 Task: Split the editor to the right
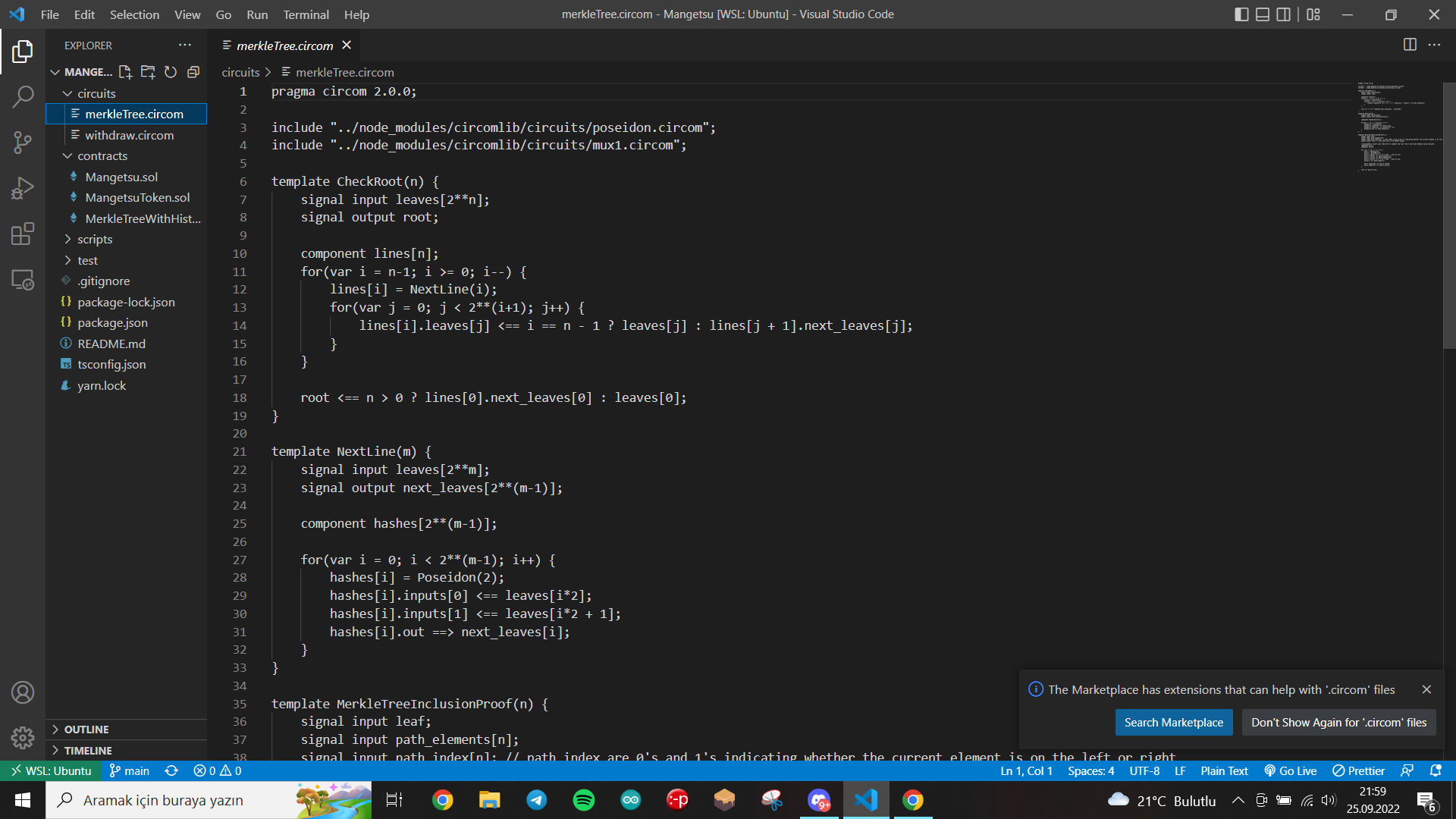pyautogui.click(x=1410, y=45)
